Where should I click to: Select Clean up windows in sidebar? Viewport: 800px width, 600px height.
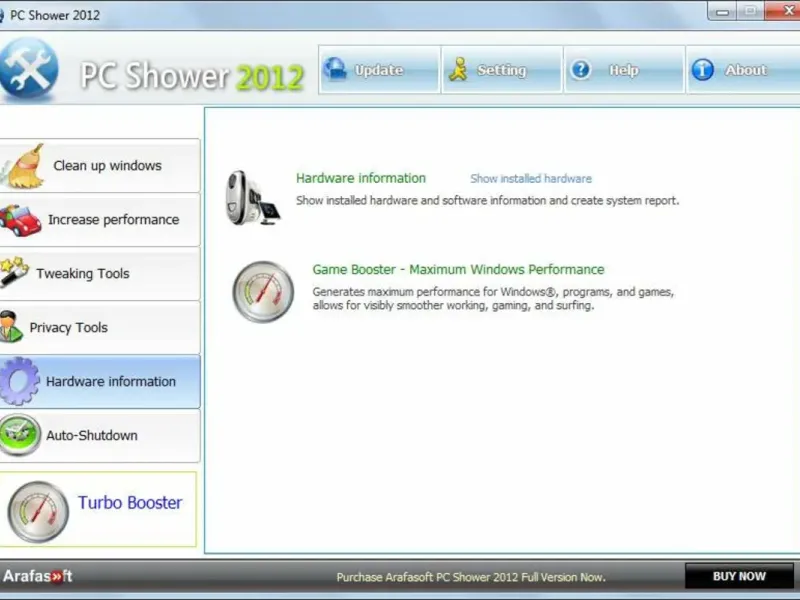(100, 166)
